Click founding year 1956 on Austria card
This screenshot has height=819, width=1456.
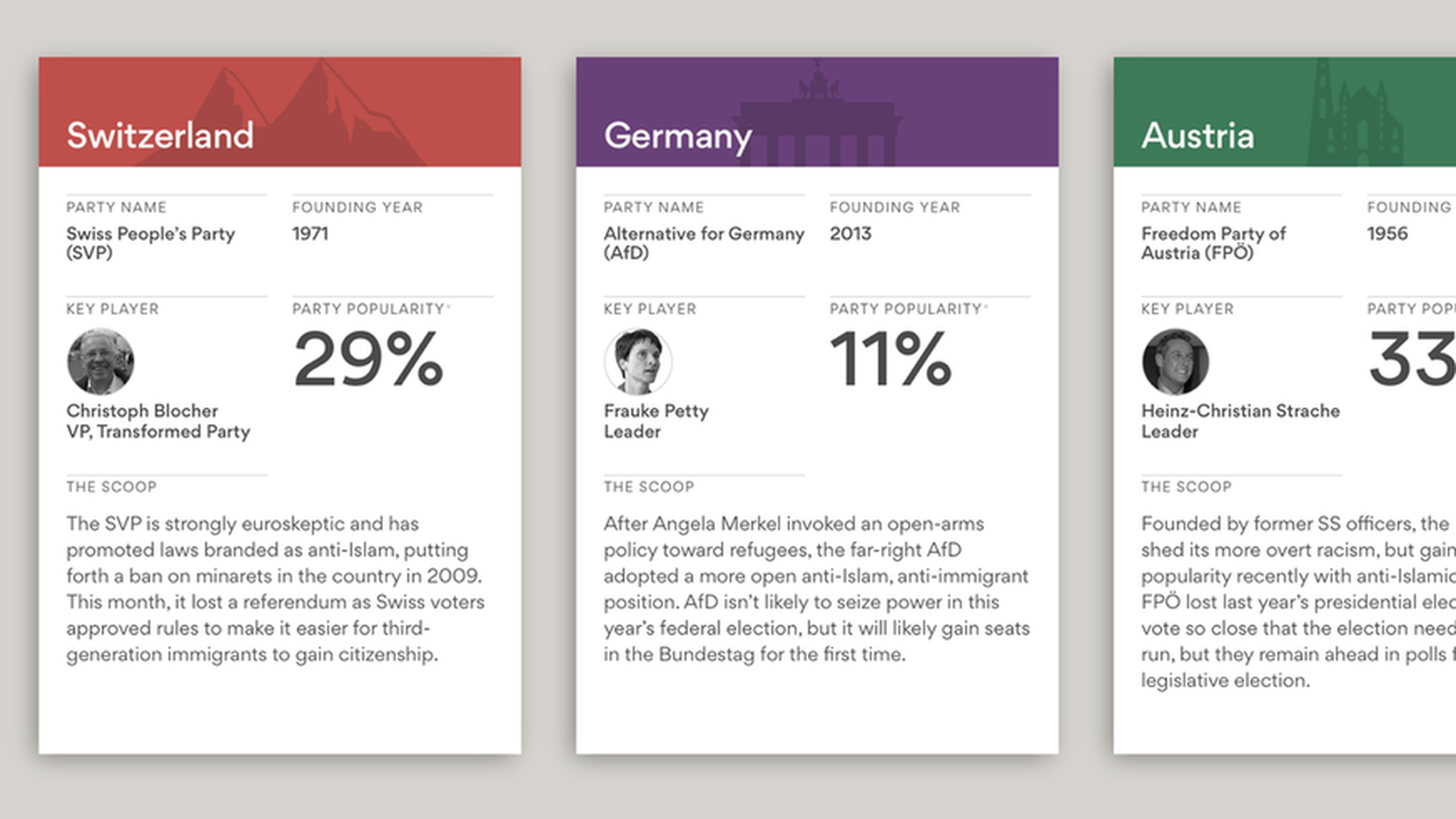(x=1387, y=234)
